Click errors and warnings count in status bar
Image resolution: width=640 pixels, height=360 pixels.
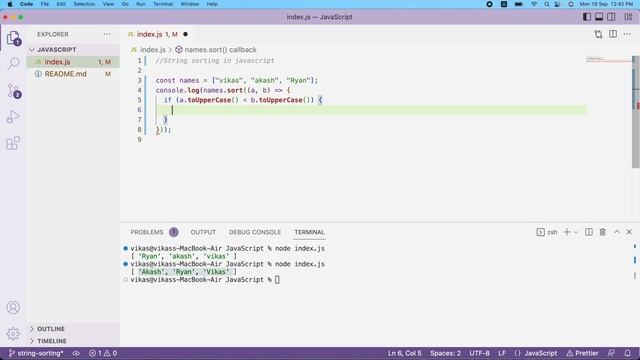[x=103, y=353]
